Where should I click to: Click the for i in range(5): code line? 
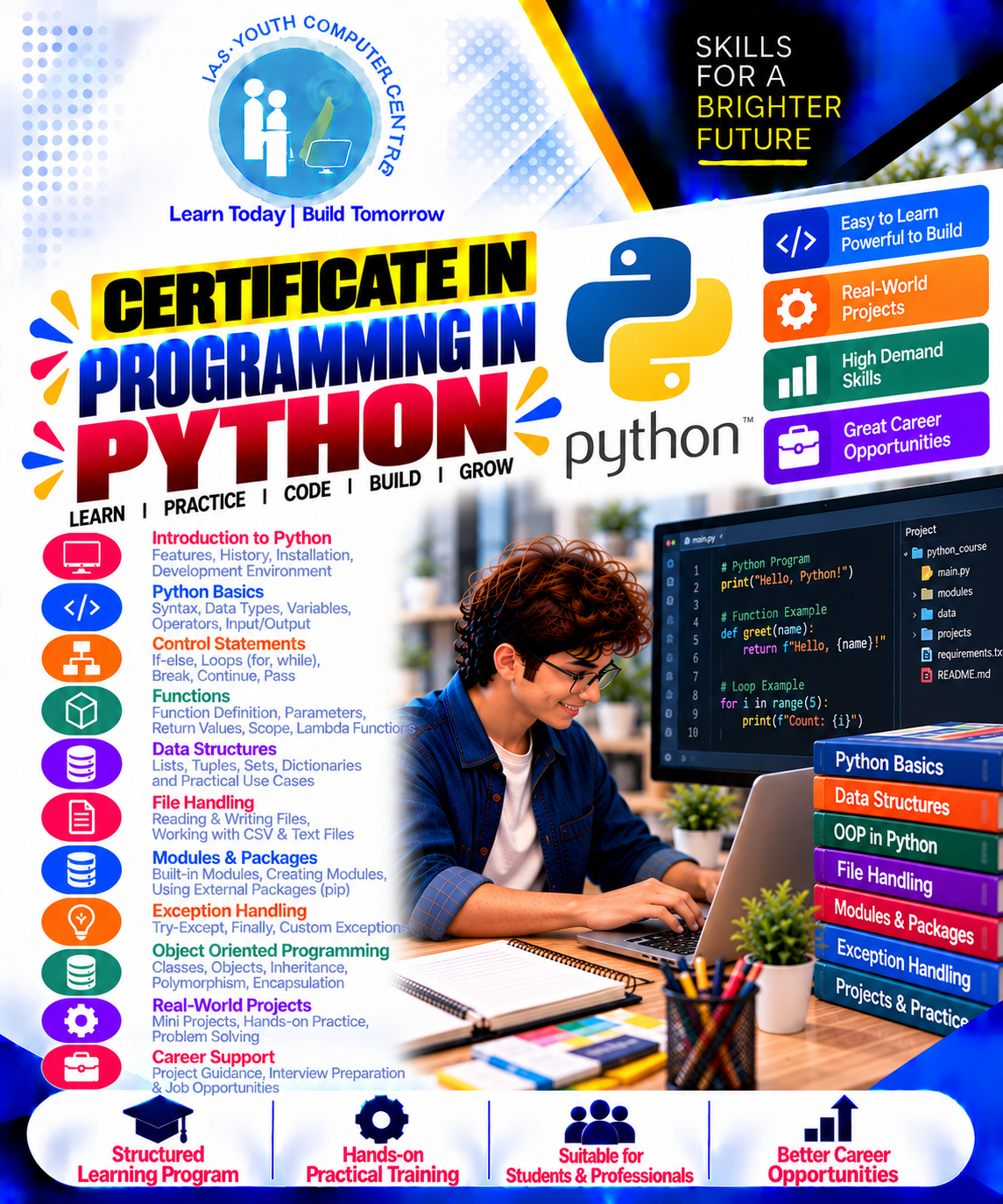pos(773,703)
